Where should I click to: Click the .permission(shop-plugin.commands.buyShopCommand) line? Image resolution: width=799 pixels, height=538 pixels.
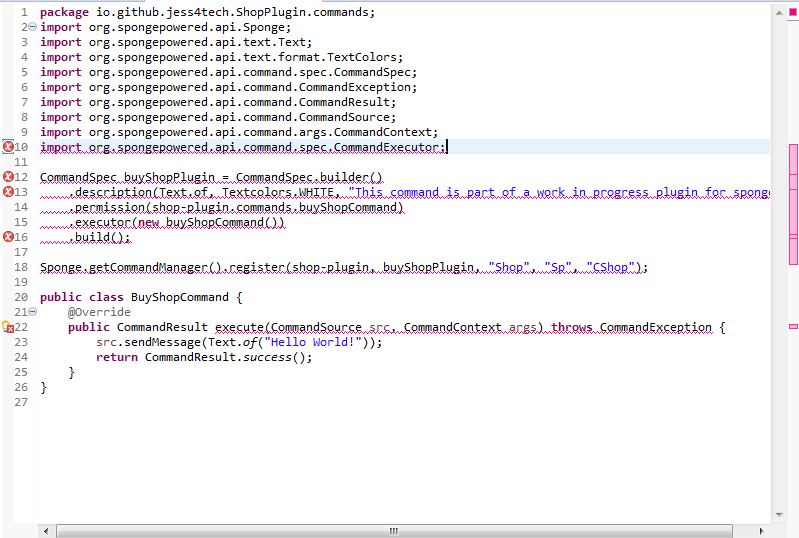(x=236, y=207)
